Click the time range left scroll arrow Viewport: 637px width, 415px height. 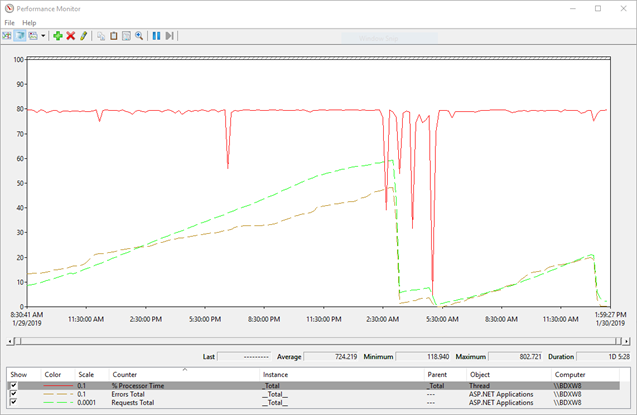[x=10, y=341]
